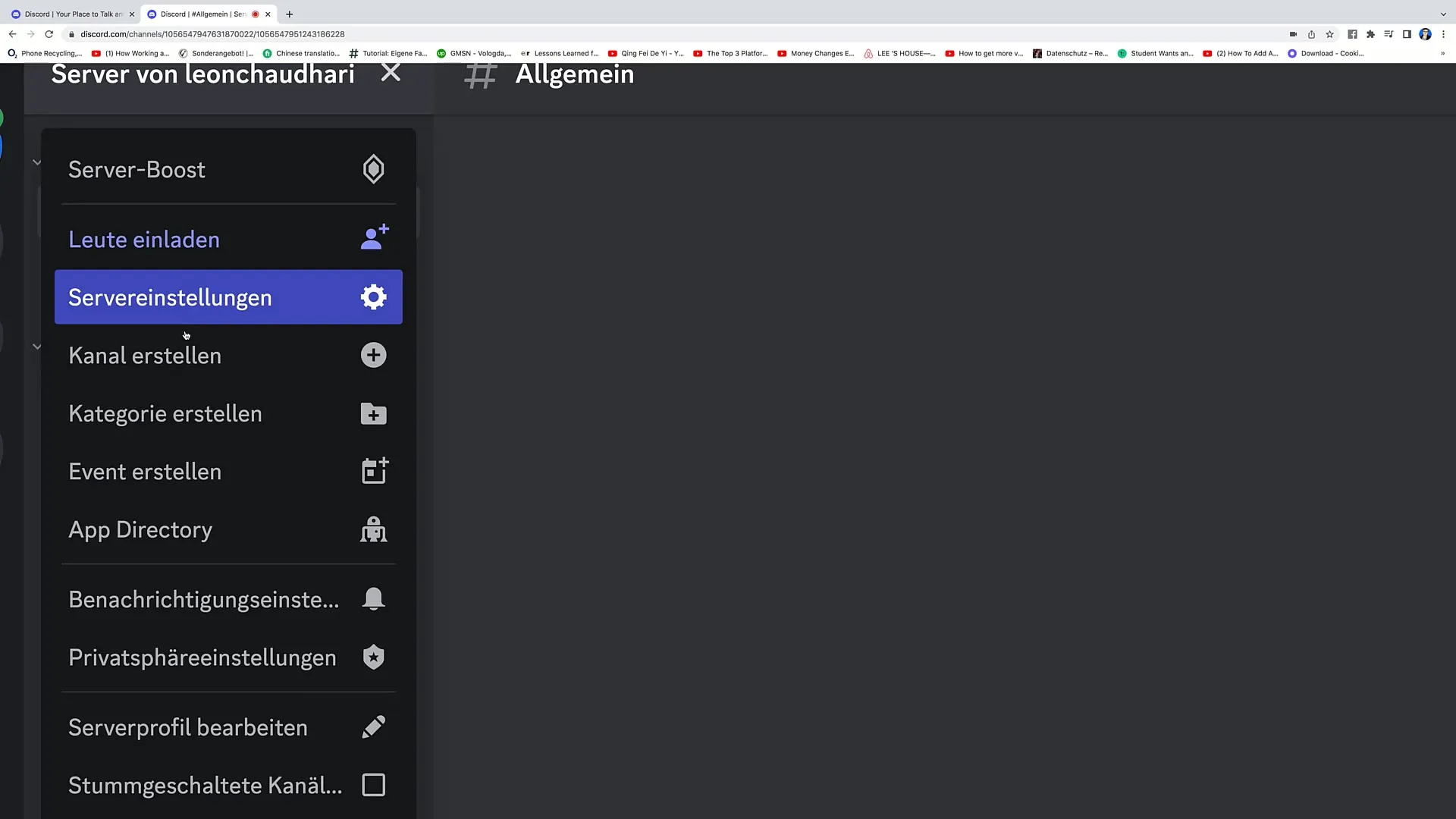Click the Serverprofil bearbeiten pencil icon
The image size is (1456, 819).
coord(374,728)
